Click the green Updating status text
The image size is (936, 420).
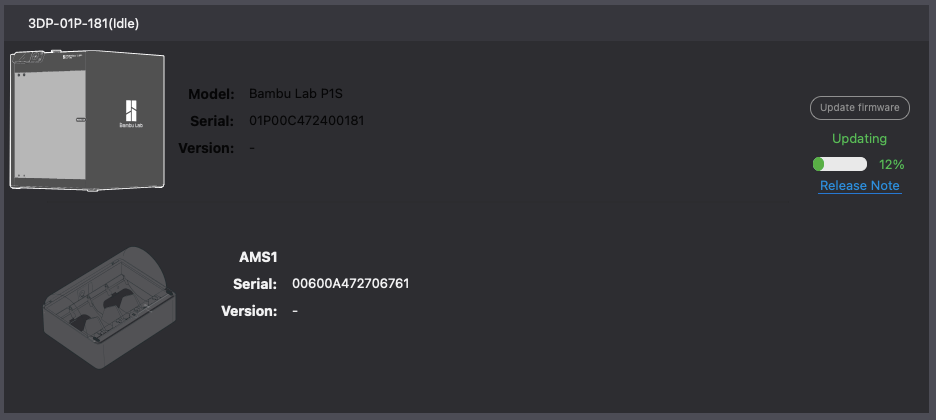[859, 139]
